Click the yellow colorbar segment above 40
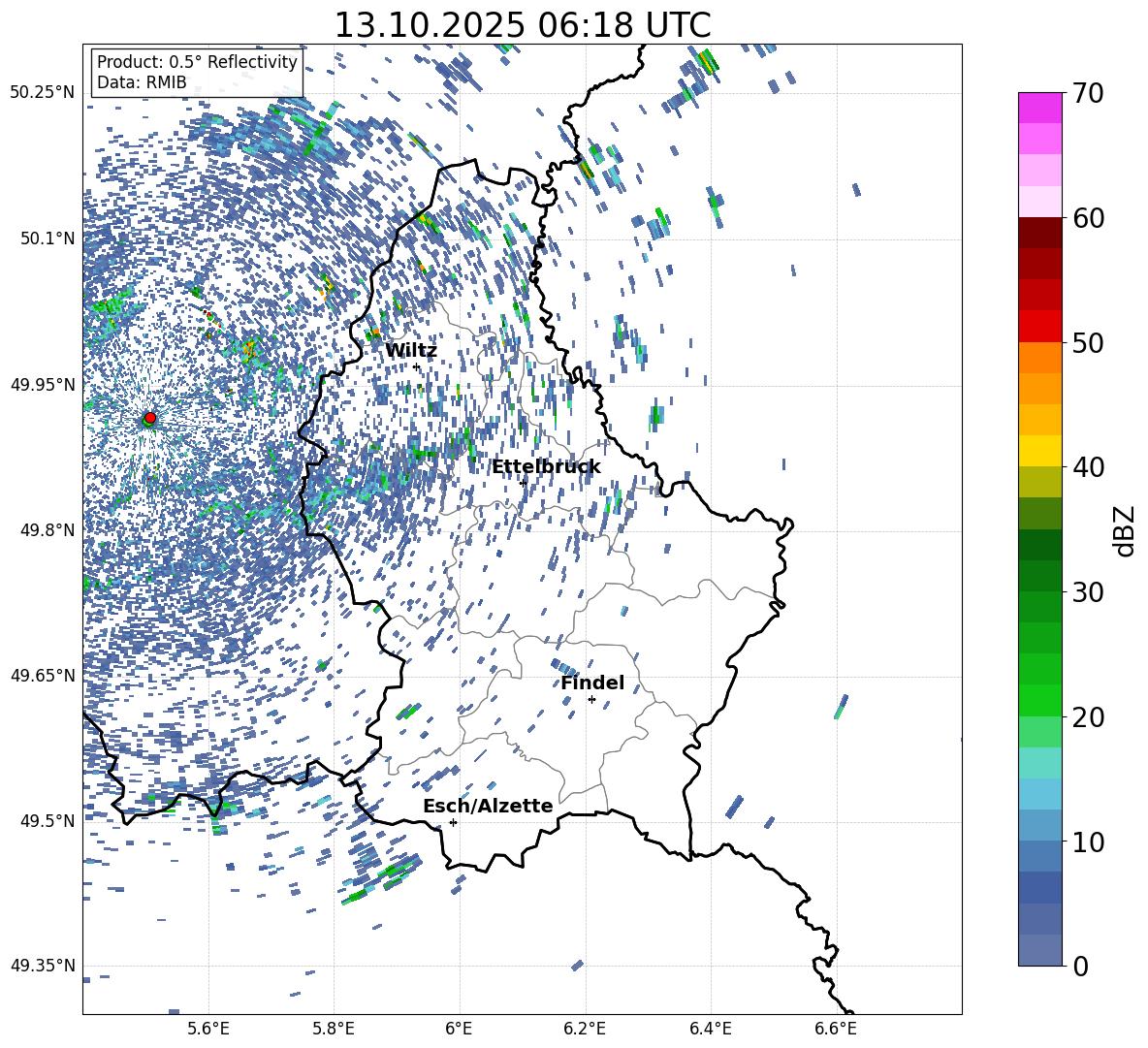 tap(1040, 452)
